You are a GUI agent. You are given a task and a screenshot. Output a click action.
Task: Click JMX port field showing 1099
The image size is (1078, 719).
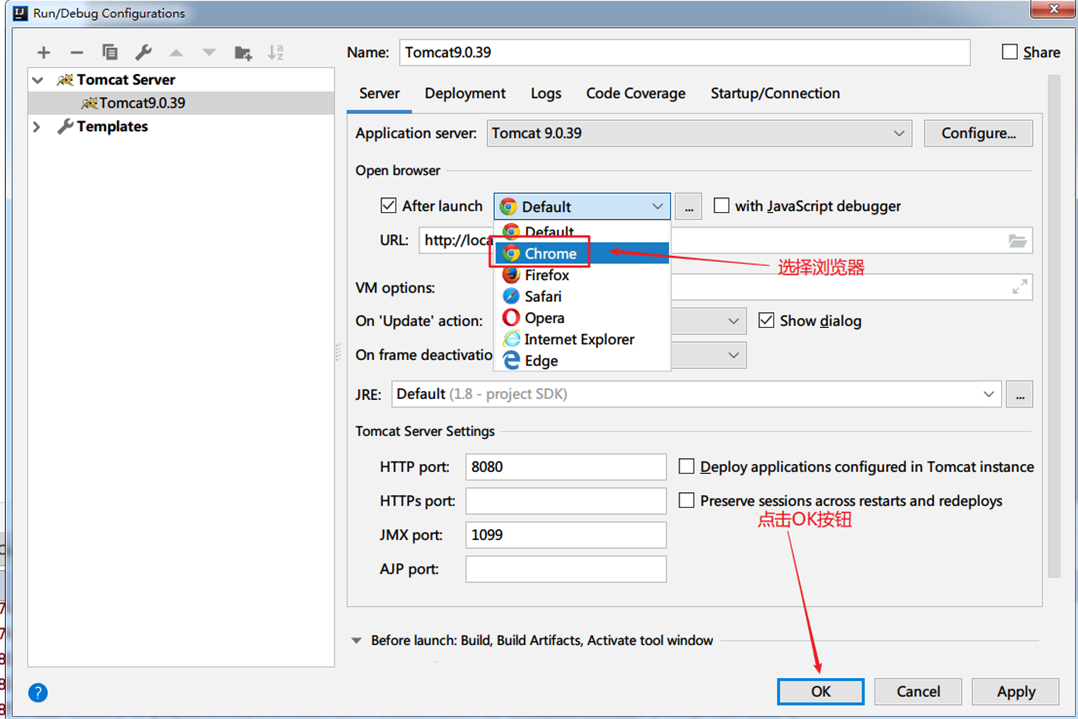[566, 535]
